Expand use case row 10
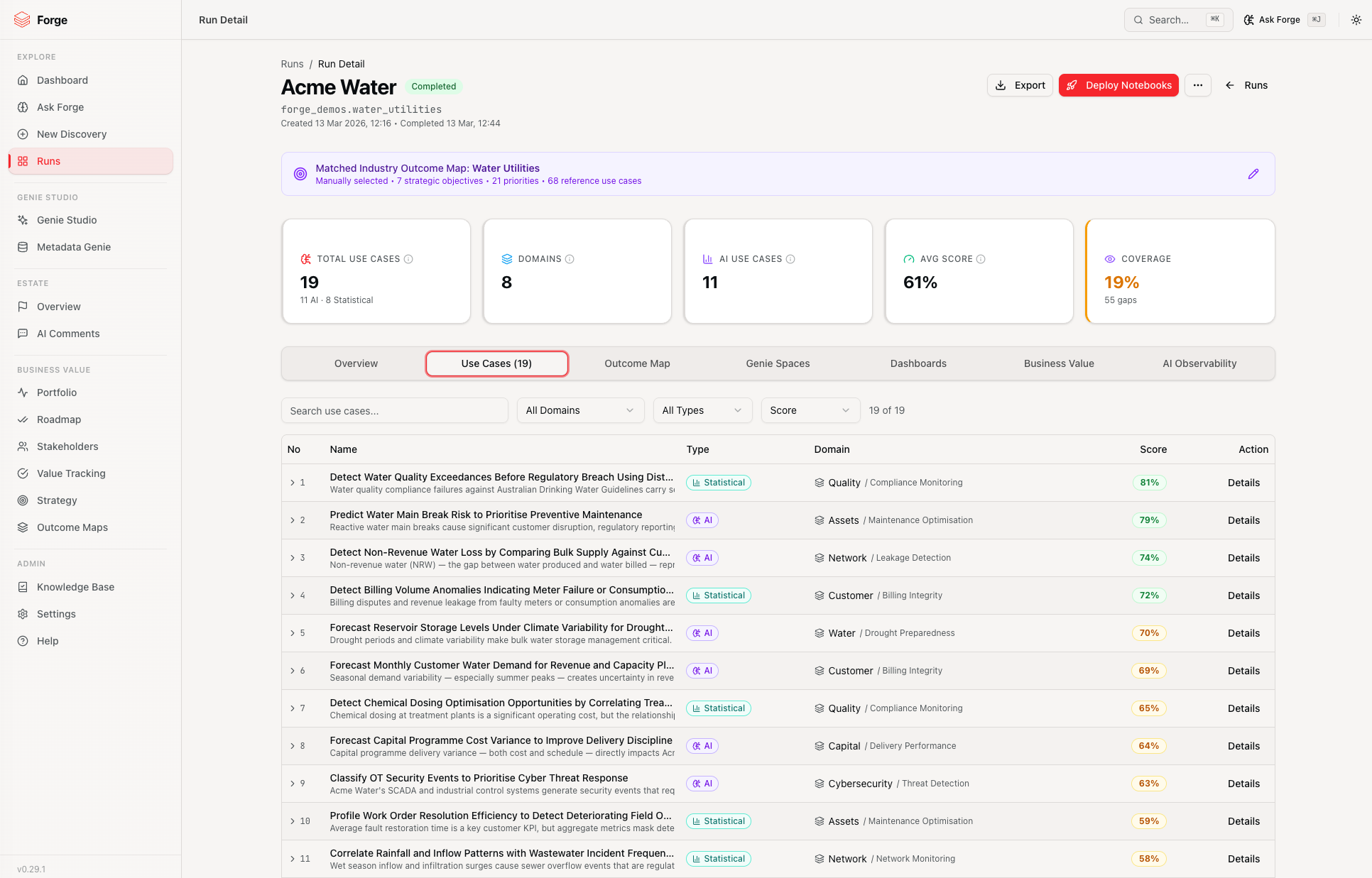1372x878 pixels. tap(292, 821)
